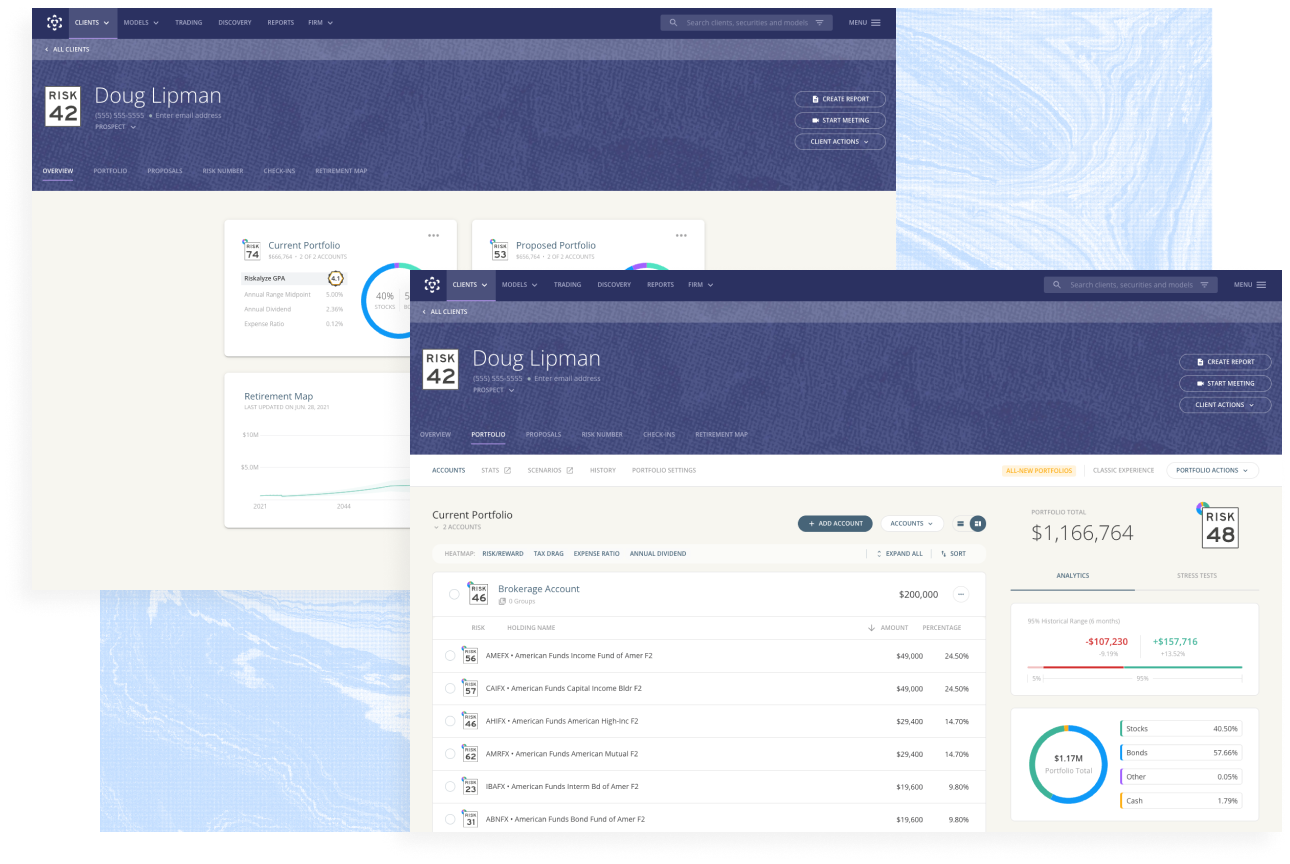Open Proposed Portfolio card ellipsis menu
This screenshot has height=864, width=1290.
(681, 236)
